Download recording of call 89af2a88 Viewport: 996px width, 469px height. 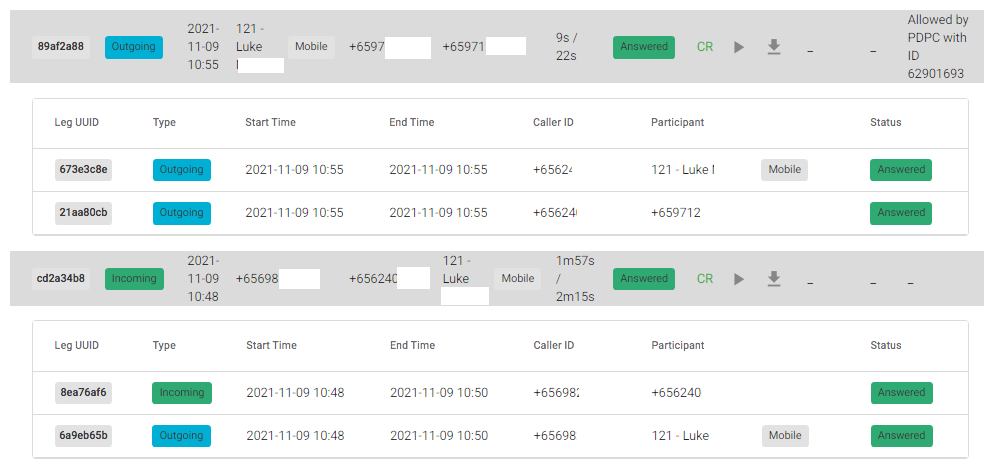[x=773, y=47]
